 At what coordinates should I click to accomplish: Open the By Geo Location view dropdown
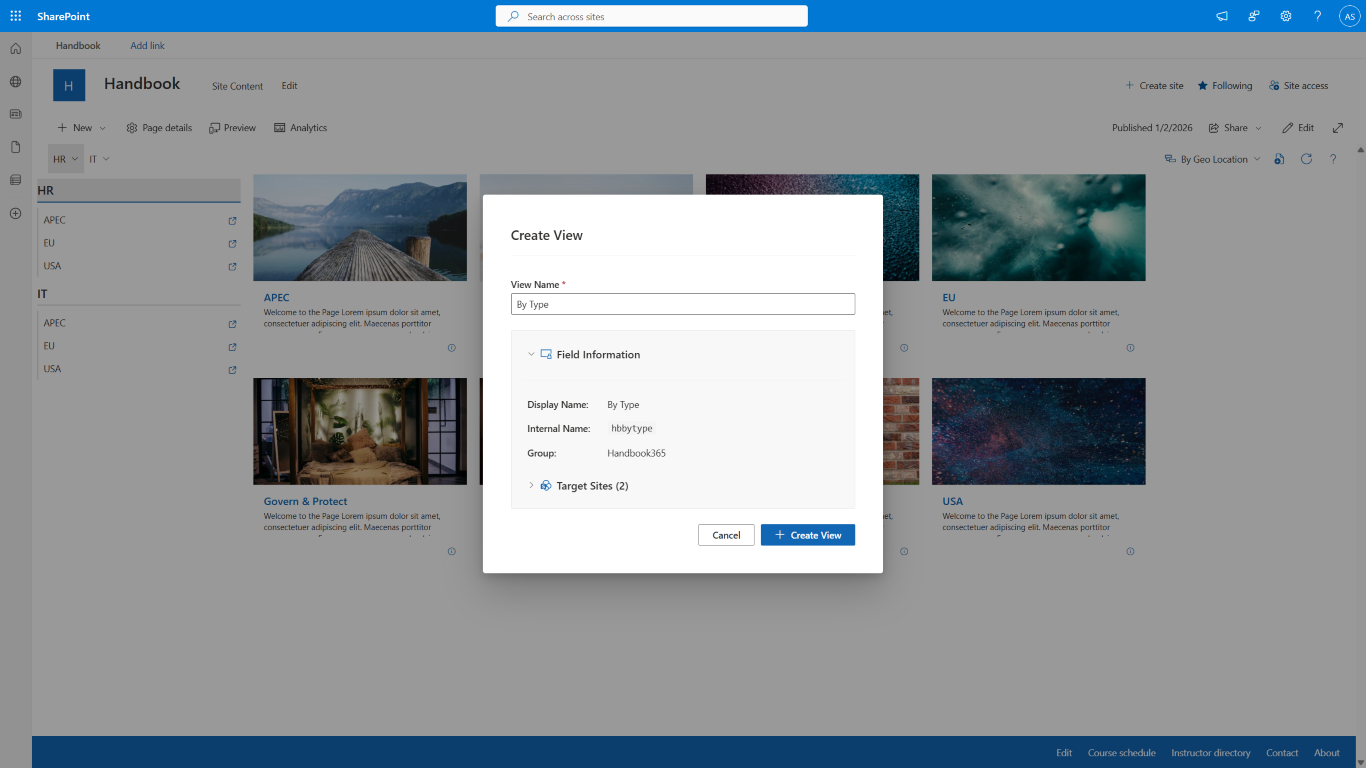(x=1212, y=158)
